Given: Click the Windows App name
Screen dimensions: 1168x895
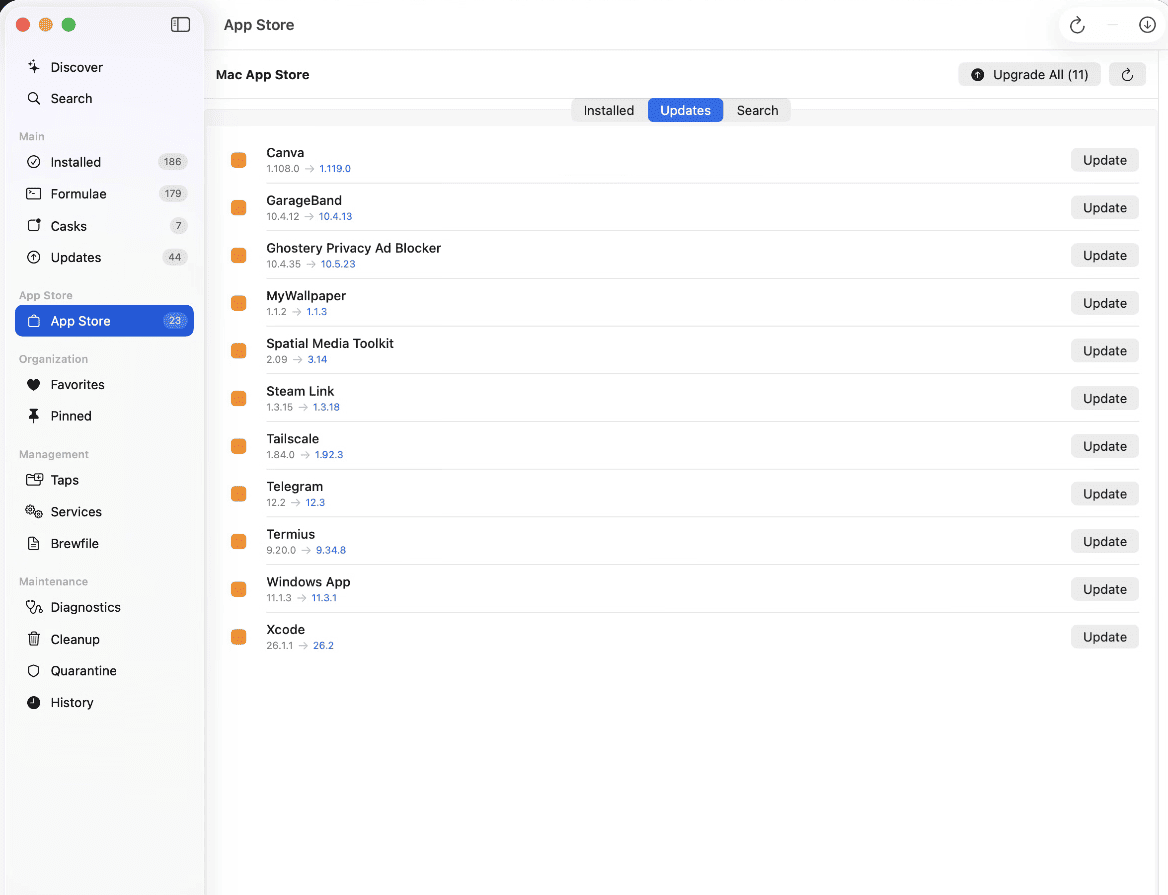Looking at the screenshot, I should pos(308,582).
